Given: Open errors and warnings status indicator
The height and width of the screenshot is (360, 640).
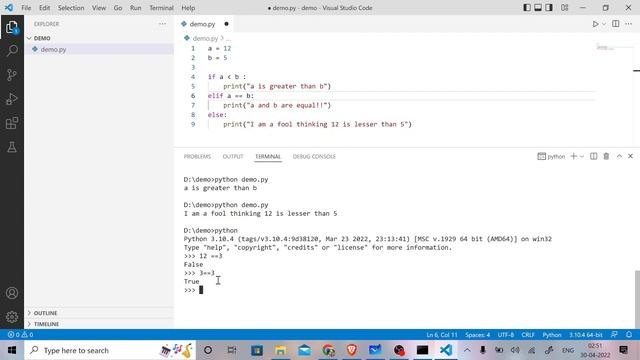Looking at the screenshot, I should coord(20,335).
